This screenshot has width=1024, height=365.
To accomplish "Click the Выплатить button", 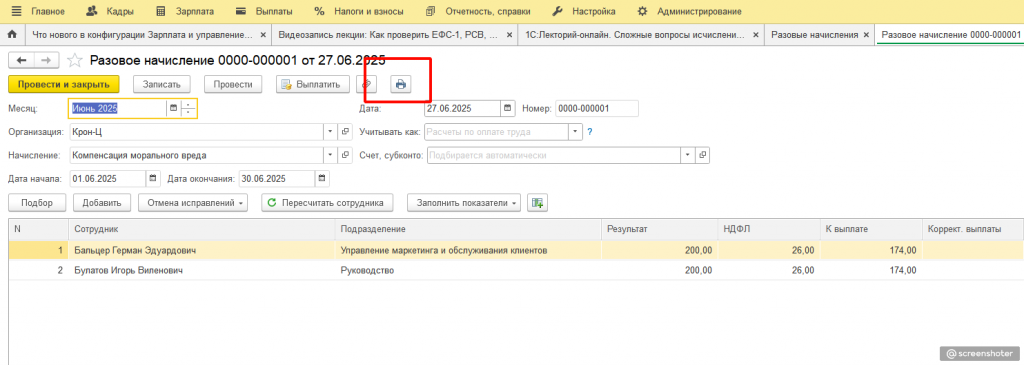I will pyautogui.click(x=312, y=84).
